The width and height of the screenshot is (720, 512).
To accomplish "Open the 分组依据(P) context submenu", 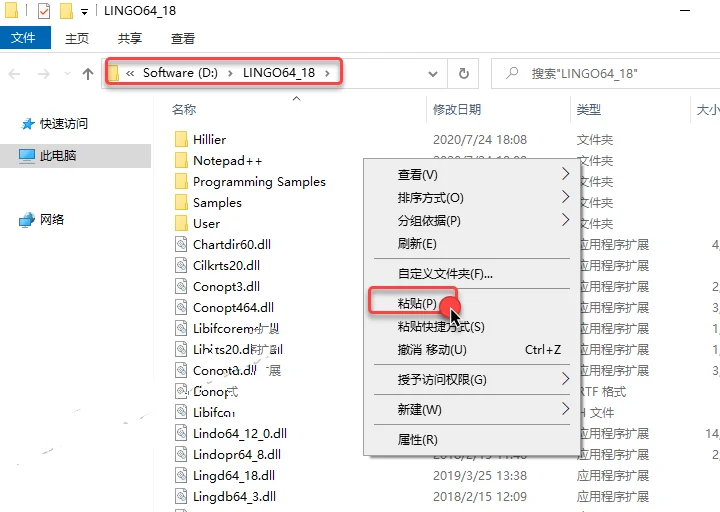I will coord(472,221).
